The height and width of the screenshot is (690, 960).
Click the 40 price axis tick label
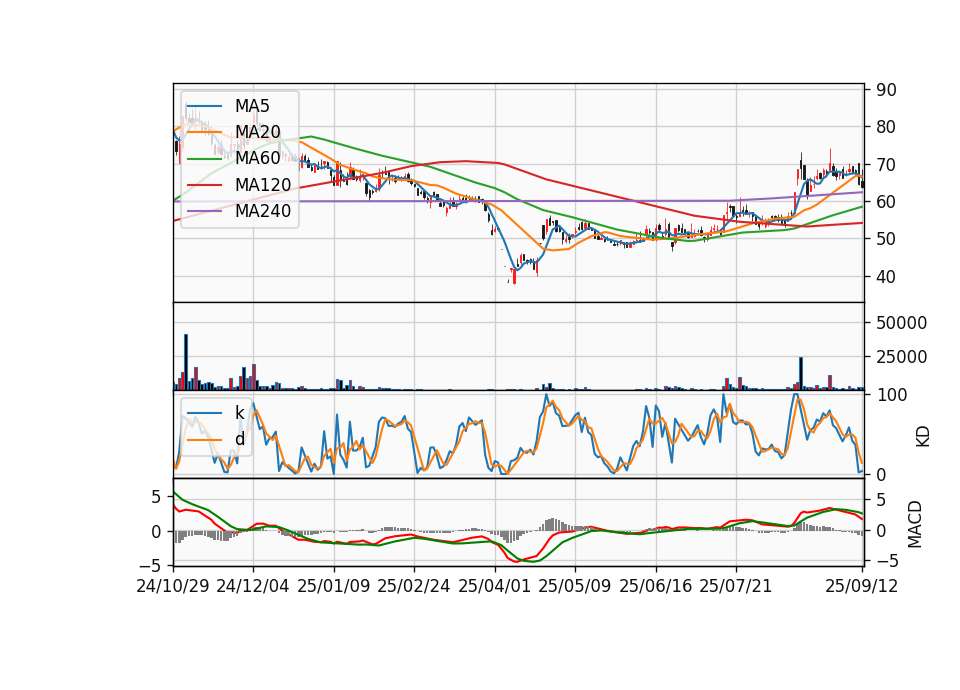tap(886, 277)
